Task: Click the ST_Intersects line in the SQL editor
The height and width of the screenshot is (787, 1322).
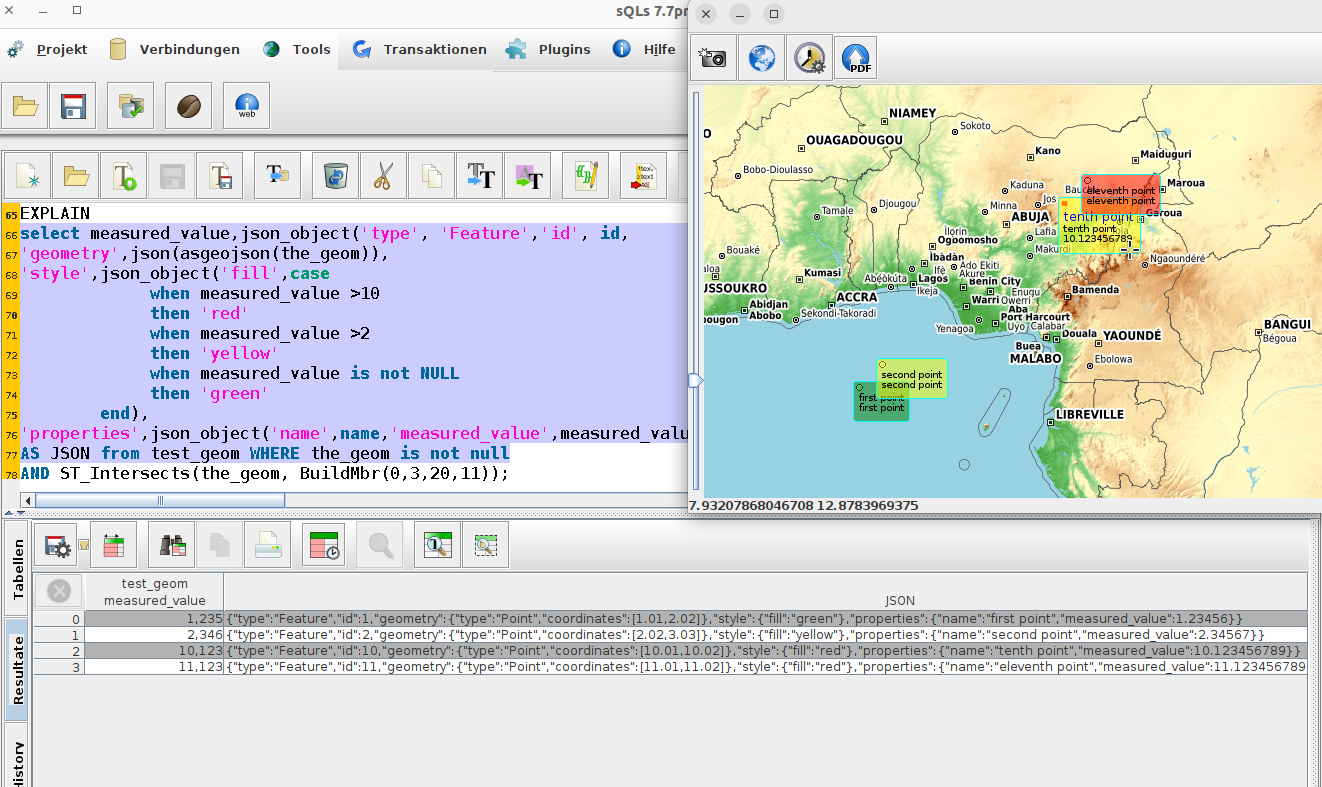Action: coord(265,473)
